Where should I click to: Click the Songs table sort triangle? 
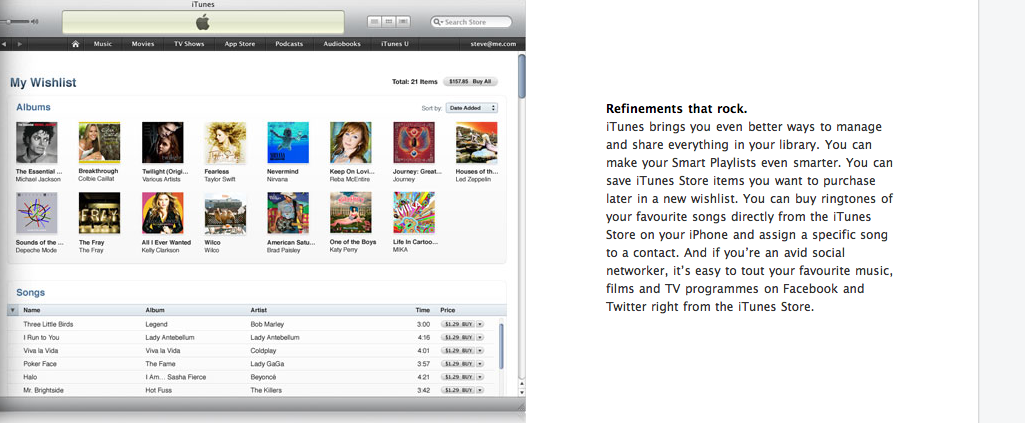click(x=12, y=310)
